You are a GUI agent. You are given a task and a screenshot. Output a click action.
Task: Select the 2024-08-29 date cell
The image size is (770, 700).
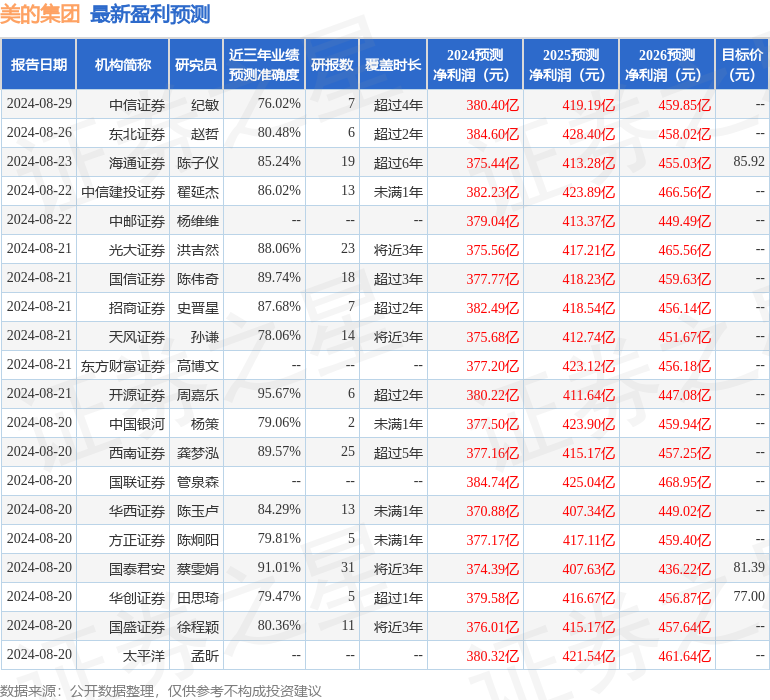pos(39,104)
